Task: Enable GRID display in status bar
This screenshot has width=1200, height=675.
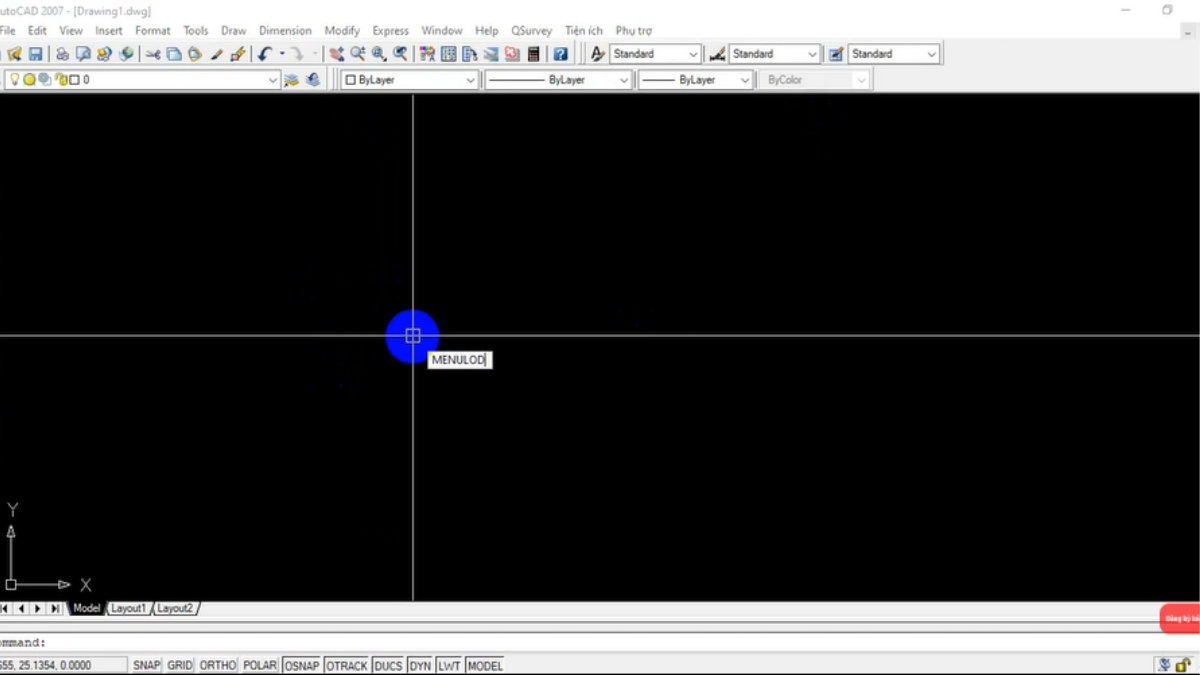Action: (x=180, y=665)
